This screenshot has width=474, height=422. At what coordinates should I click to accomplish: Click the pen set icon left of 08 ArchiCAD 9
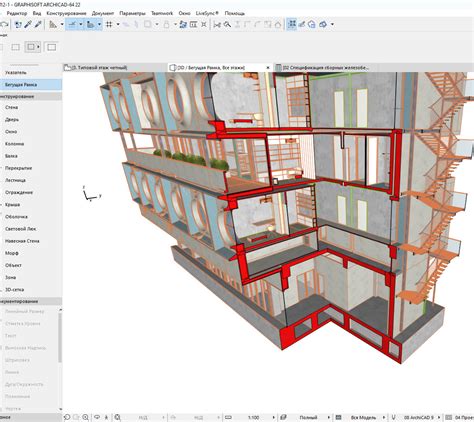(394, 417)
